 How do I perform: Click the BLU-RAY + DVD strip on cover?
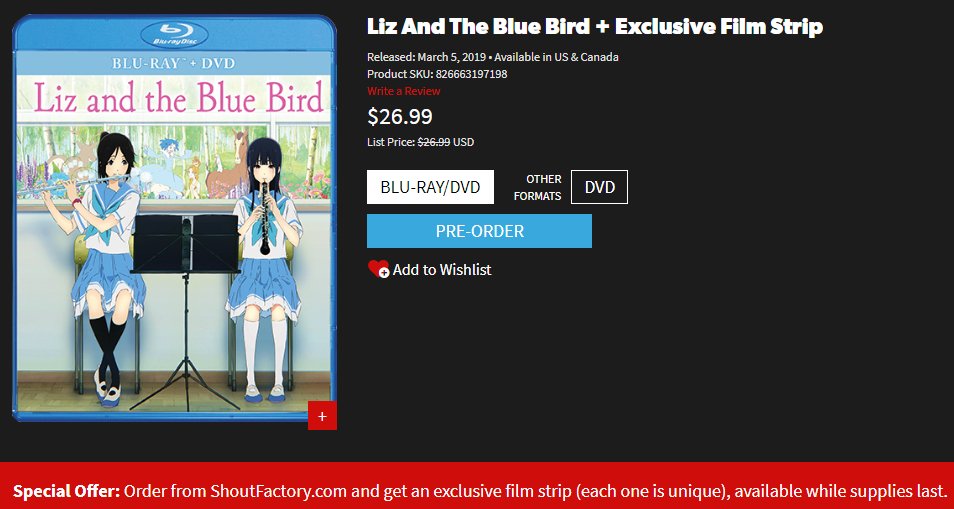(x=173, y=63)
